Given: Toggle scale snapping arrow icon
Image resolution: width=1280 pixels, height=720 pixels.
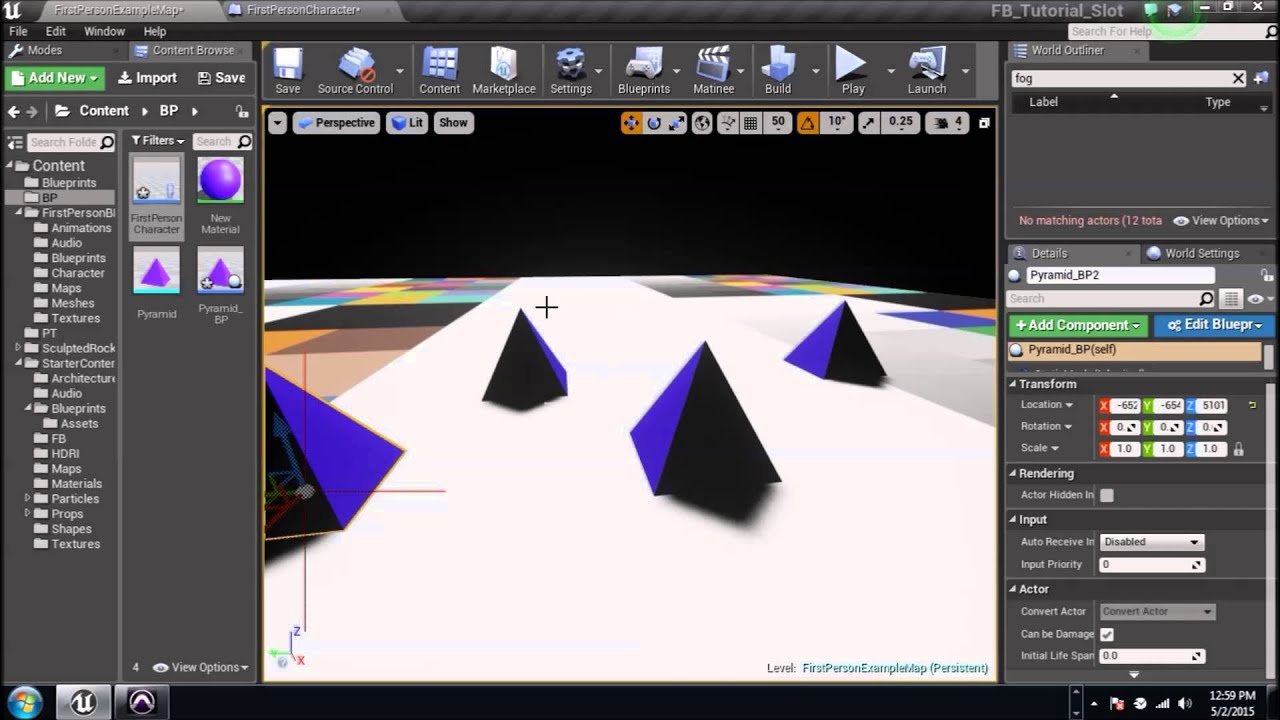Looking at the screenshot, I should 868,123.
